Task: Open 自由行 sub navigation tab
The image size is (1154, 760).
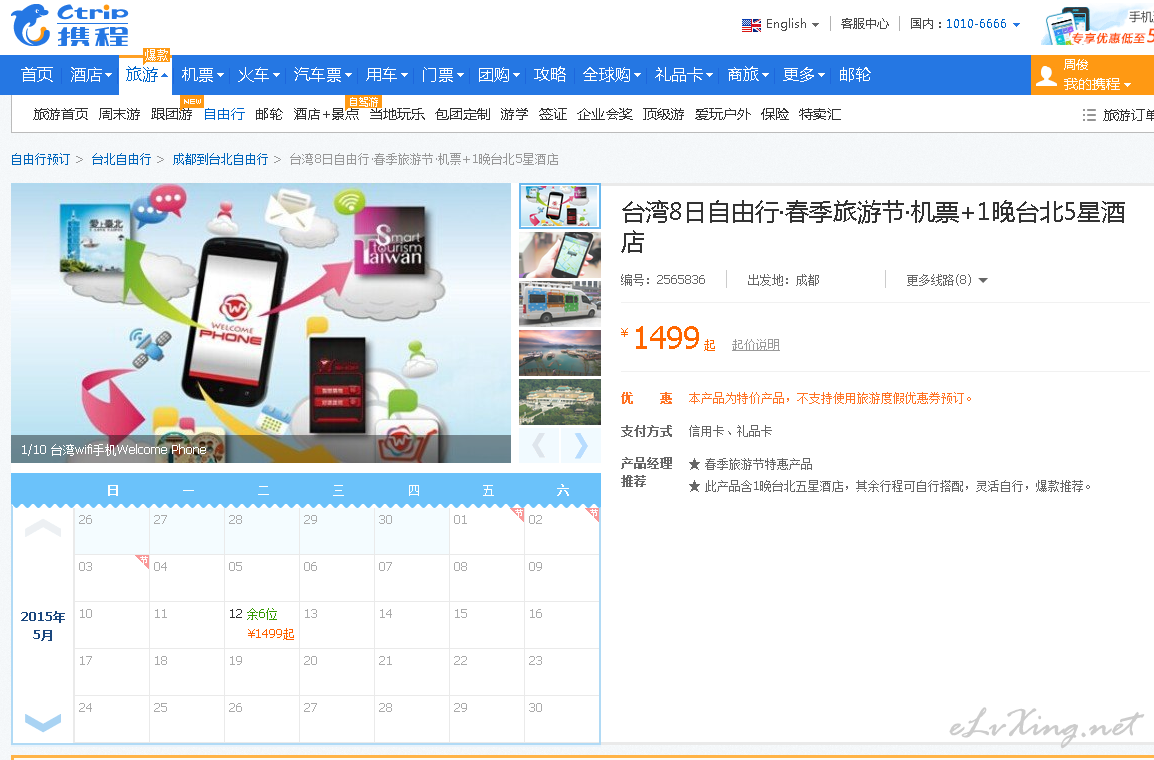Action: tap(224, 115)
